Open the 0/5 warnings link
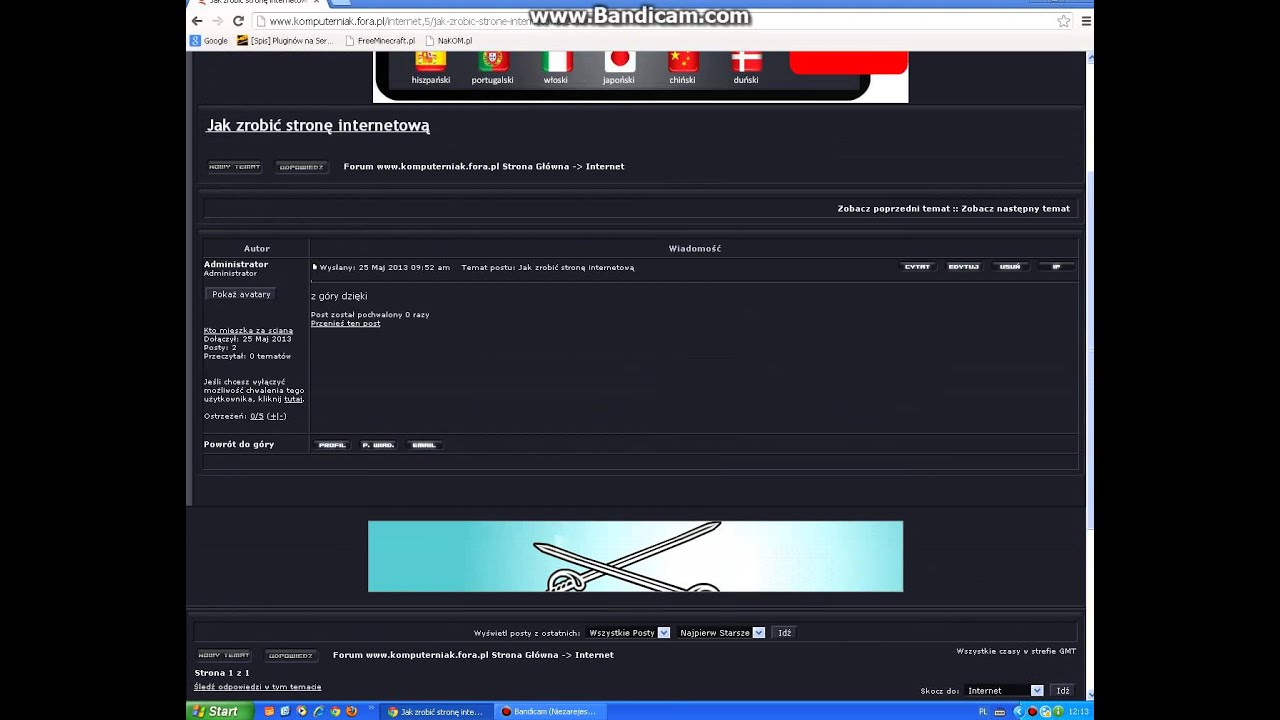1280x720 pixels. click(x=257, y=416)
